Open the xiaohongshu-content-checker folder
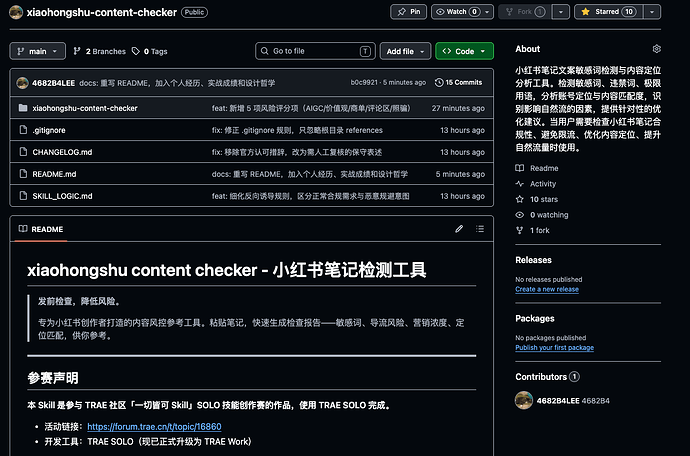690x456 pixels. click(85, 108)
